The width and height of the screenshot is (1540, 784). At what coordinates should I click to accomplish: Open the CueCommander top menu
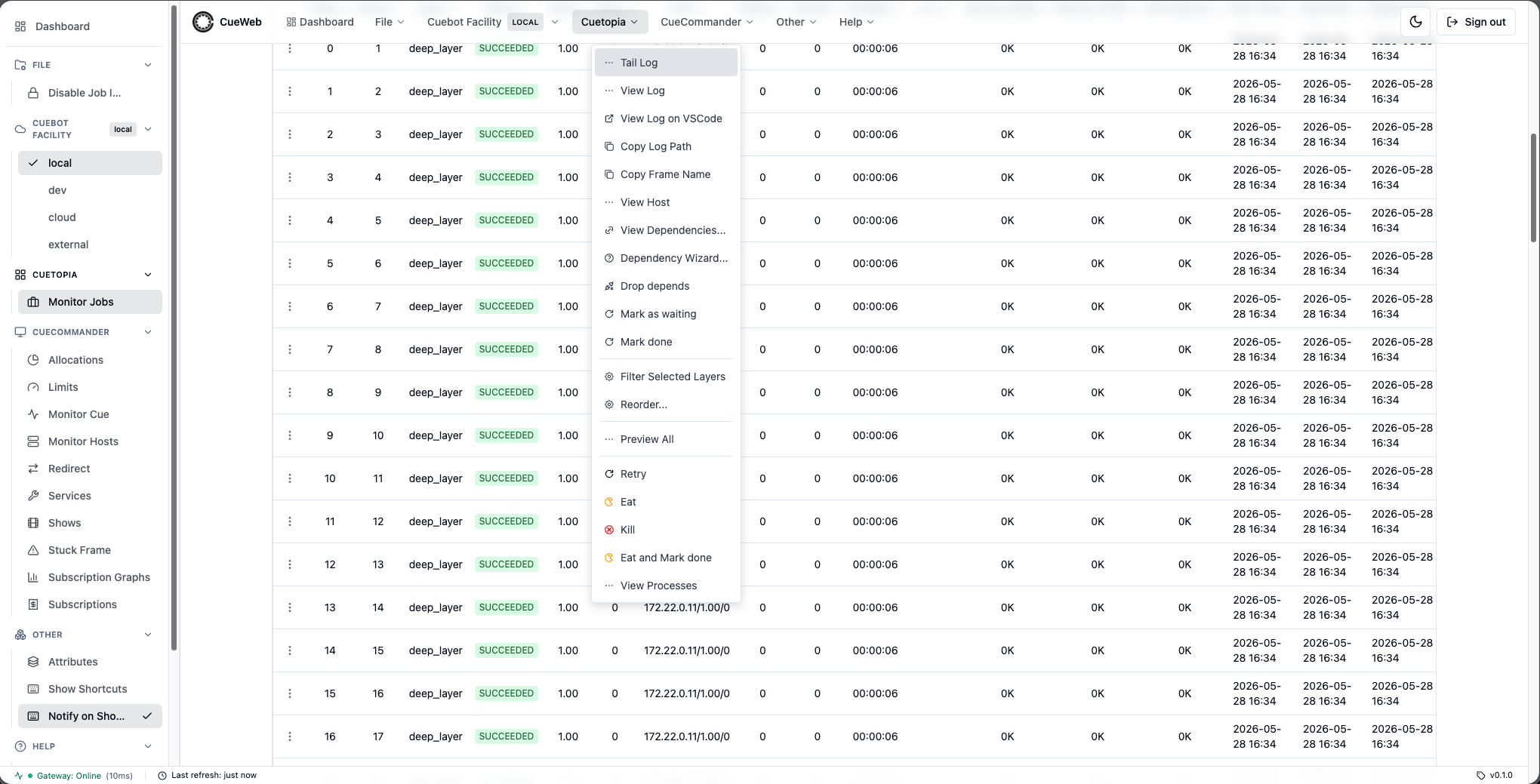[x=707, y=22]
